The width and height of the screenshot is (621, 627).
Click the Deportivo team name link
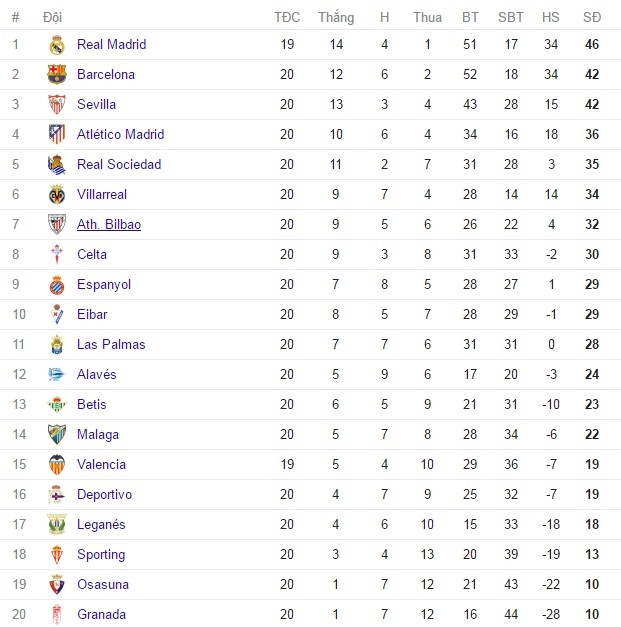[x=104, y=494]
